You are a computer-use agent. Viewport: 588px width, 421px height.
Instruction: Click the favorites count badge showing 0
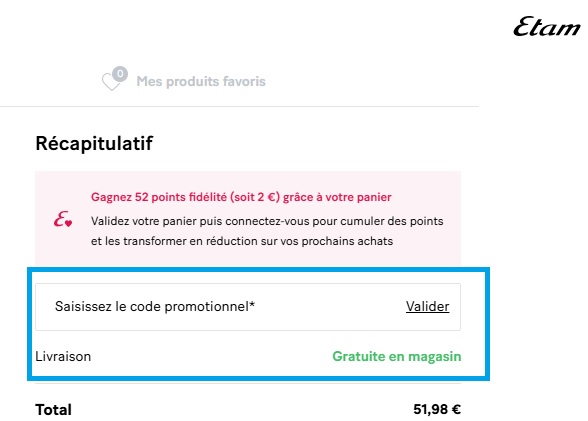120,73
